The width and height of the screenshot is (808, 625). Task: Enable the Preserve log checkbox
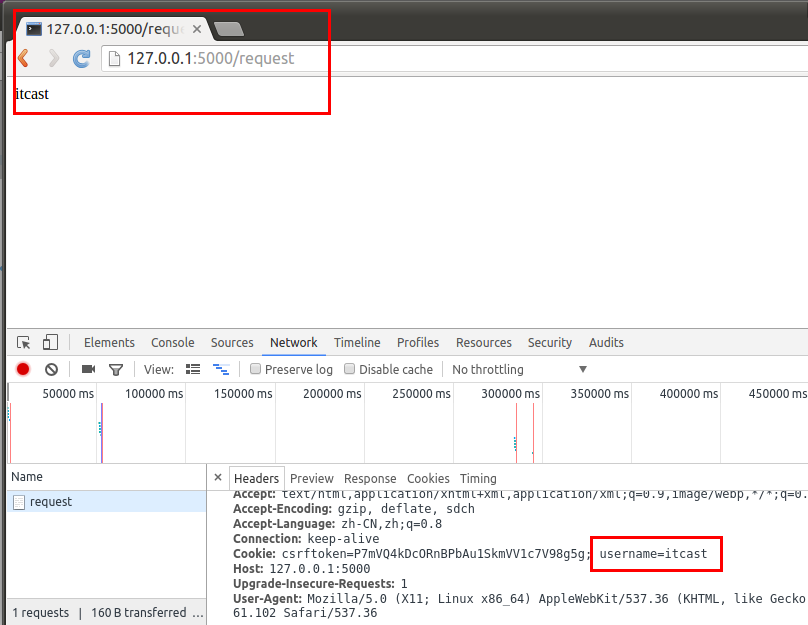pyautogui.click(x=256, y=369)
